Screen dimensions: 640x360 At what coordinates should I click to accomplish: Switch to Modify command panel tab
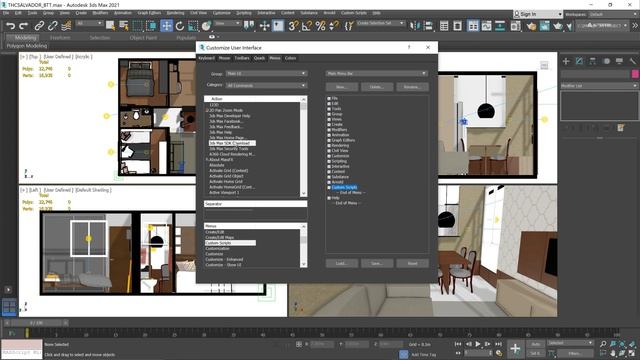[579, 61]
